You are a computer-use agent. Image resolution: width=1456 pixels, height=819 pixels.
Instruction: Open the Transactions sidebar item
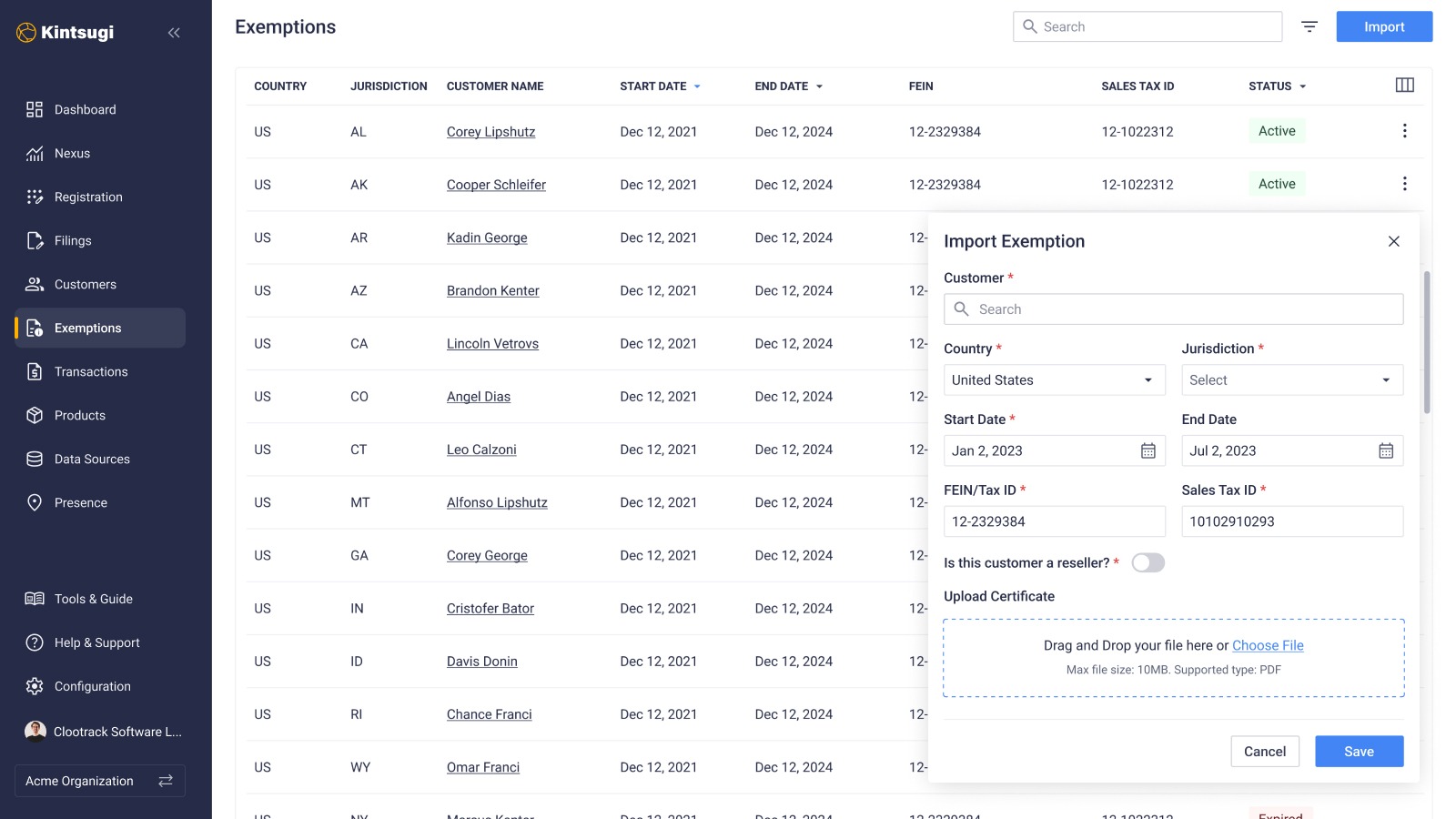tap(91, 371)
